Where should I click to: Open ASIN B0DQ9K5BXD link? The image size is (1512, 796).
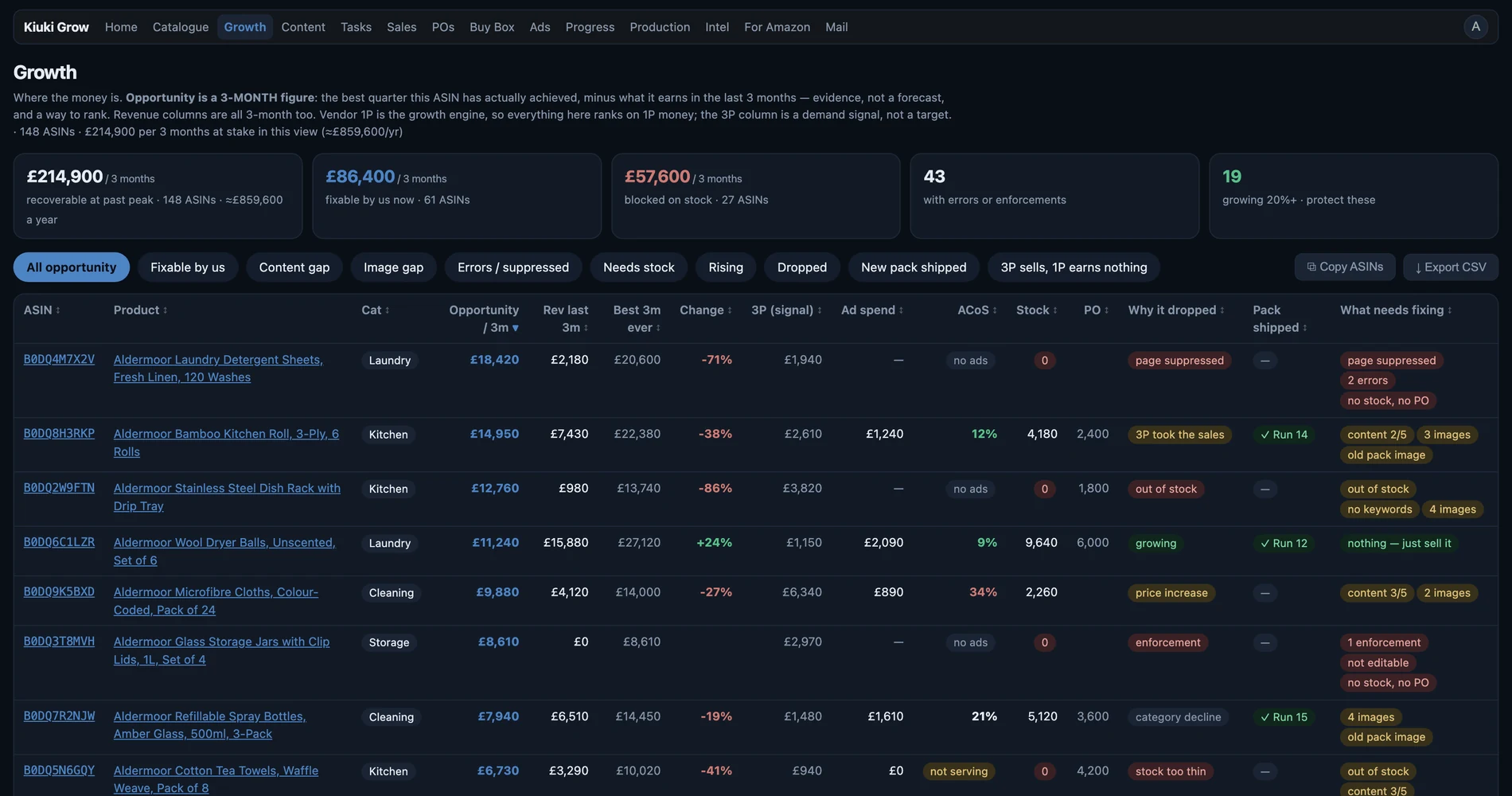59,592
